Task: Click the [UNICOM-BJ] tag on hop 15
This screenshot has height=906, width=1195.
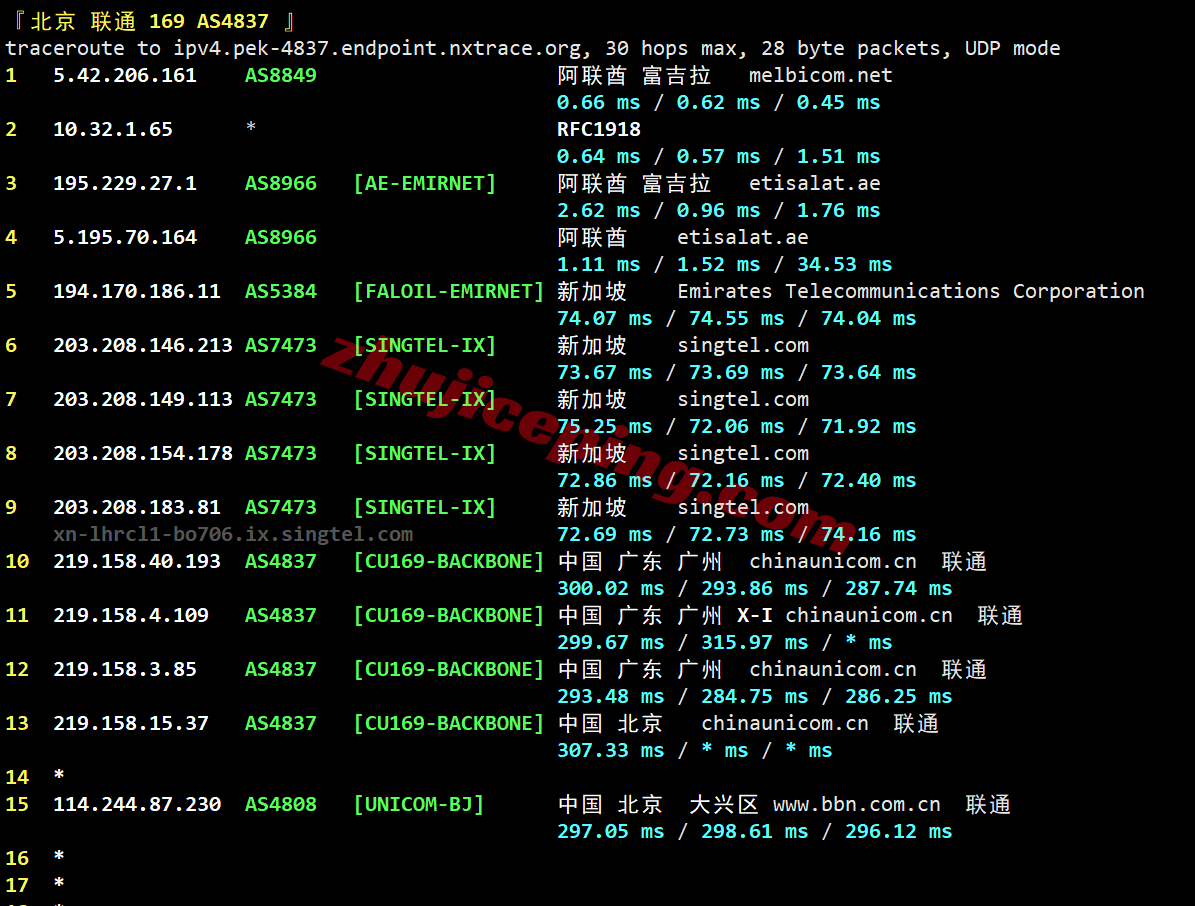Action: [x=418, y=804]
